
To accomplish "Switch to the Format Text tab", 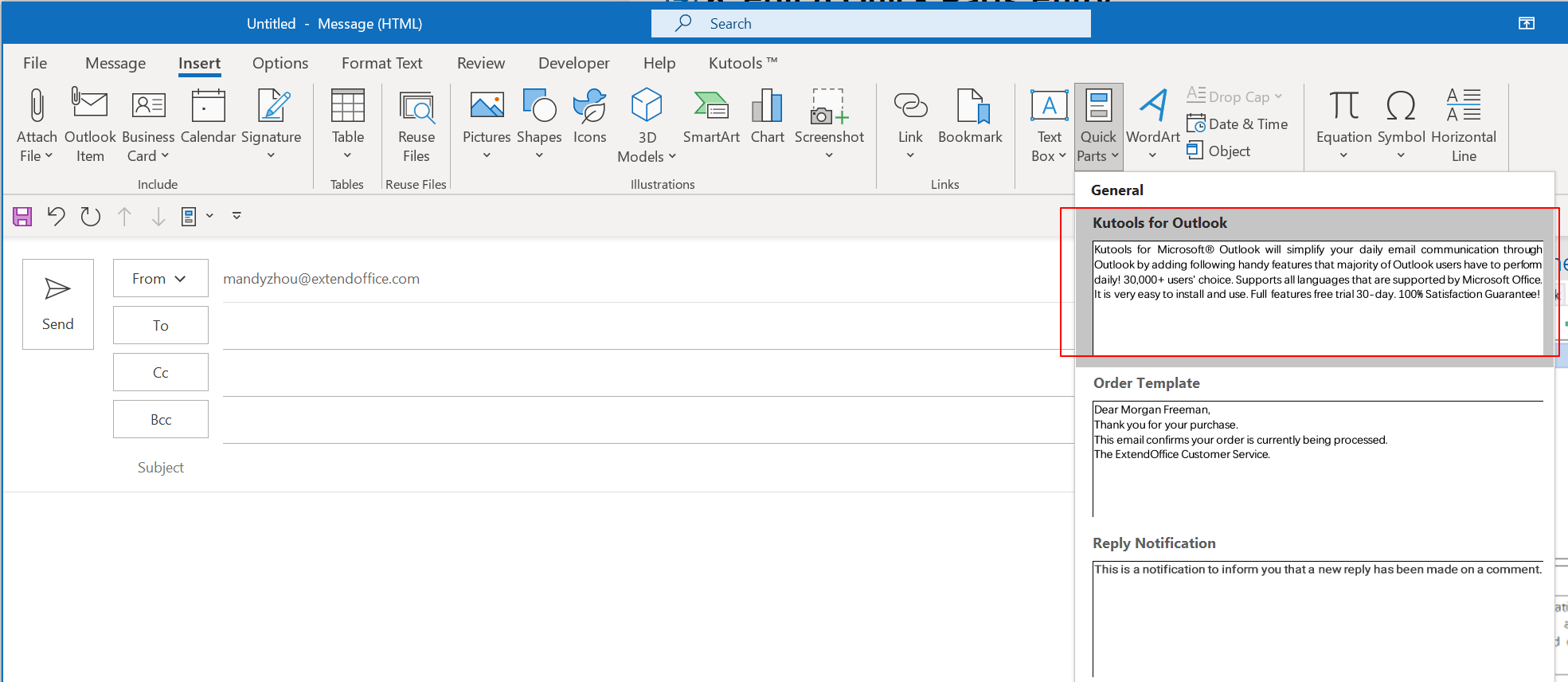I will pos(382,63).
